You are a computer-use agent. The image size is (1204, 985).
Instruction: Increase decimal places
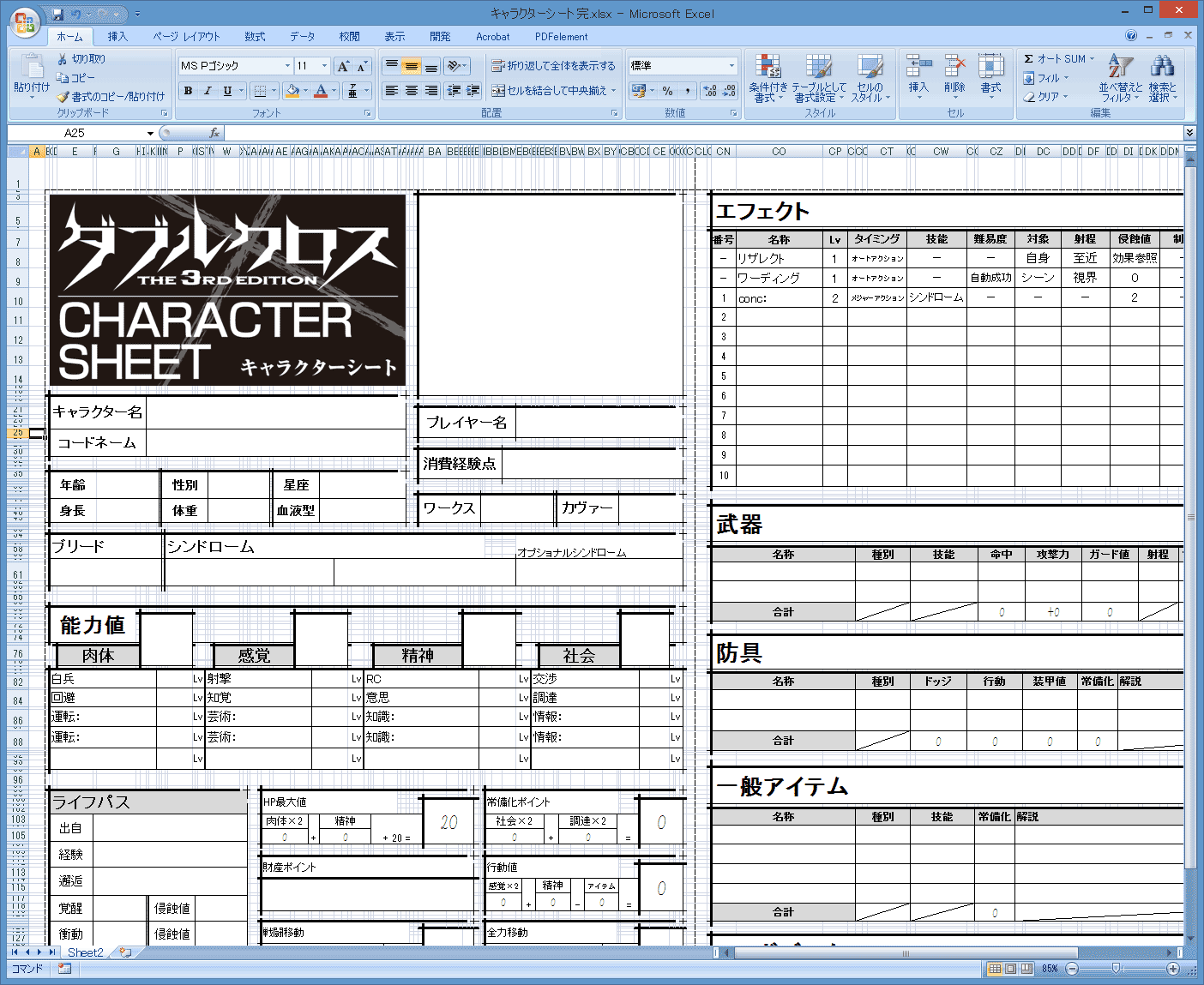click(709, 91)
